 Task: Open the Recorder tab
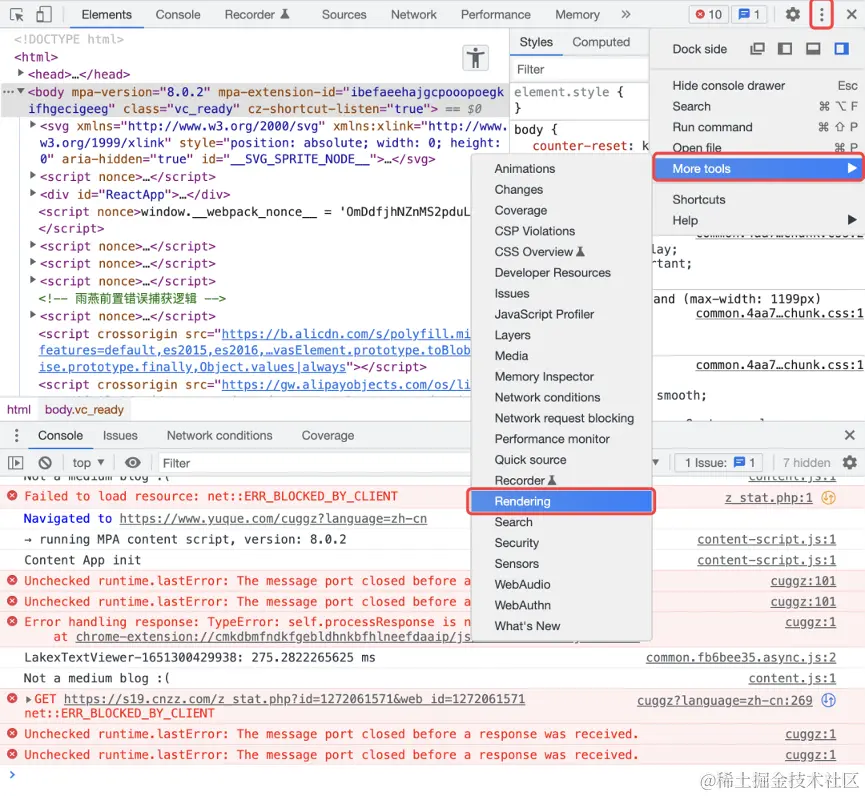pos(257,14)
